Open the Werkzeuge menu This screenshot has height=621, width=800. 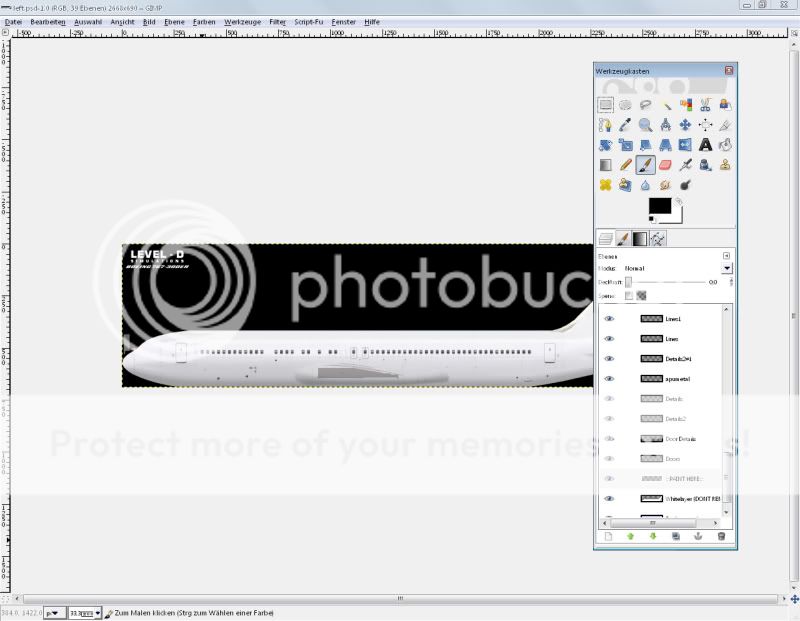click(241, 21)
